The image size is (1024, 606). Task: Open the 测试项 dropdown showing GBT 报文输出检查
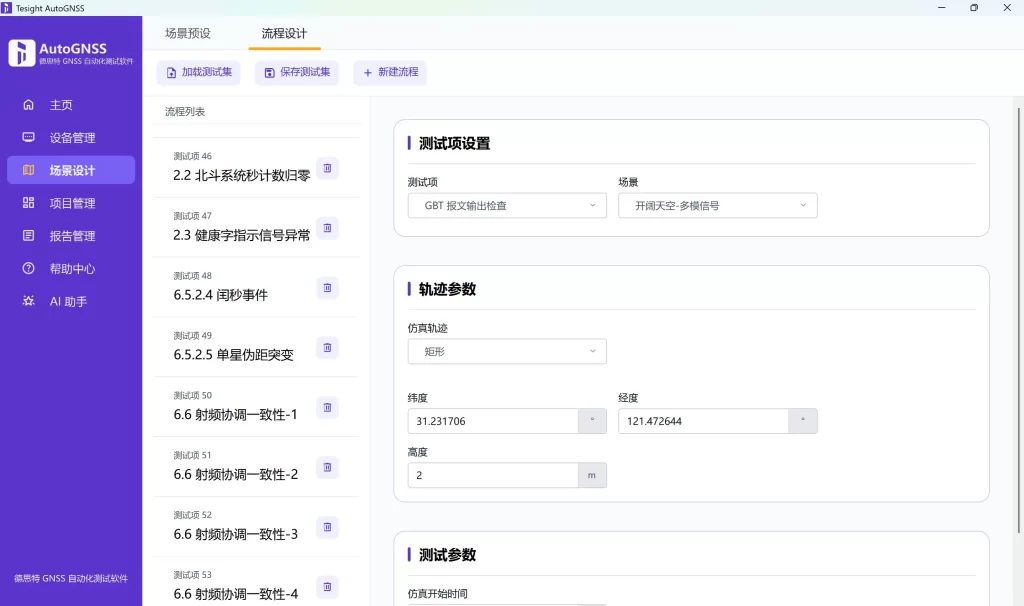coord(507,206)
